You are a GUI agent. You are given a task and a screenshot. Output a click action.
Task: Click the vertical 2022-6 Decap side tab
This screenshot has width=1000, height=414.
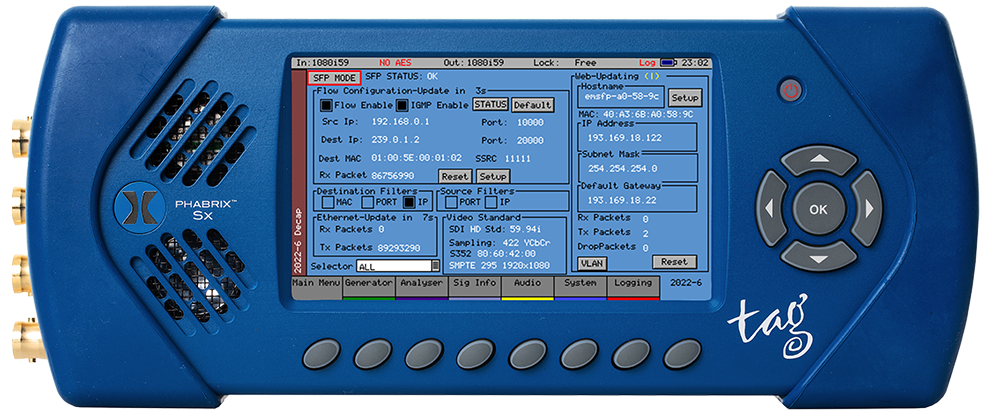click(x=298, y=172)
